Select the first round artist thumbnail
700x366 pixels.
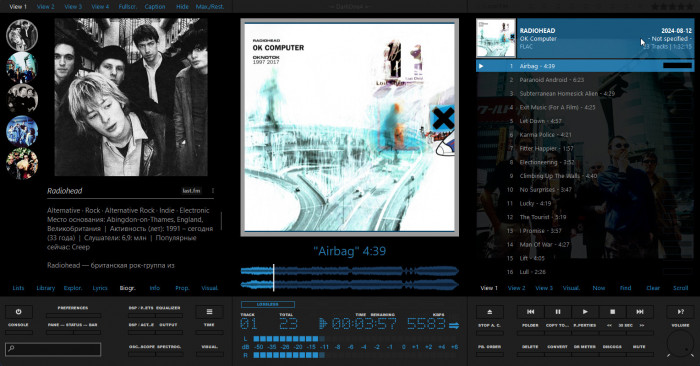pyautogui.click(x=22, y=35)
